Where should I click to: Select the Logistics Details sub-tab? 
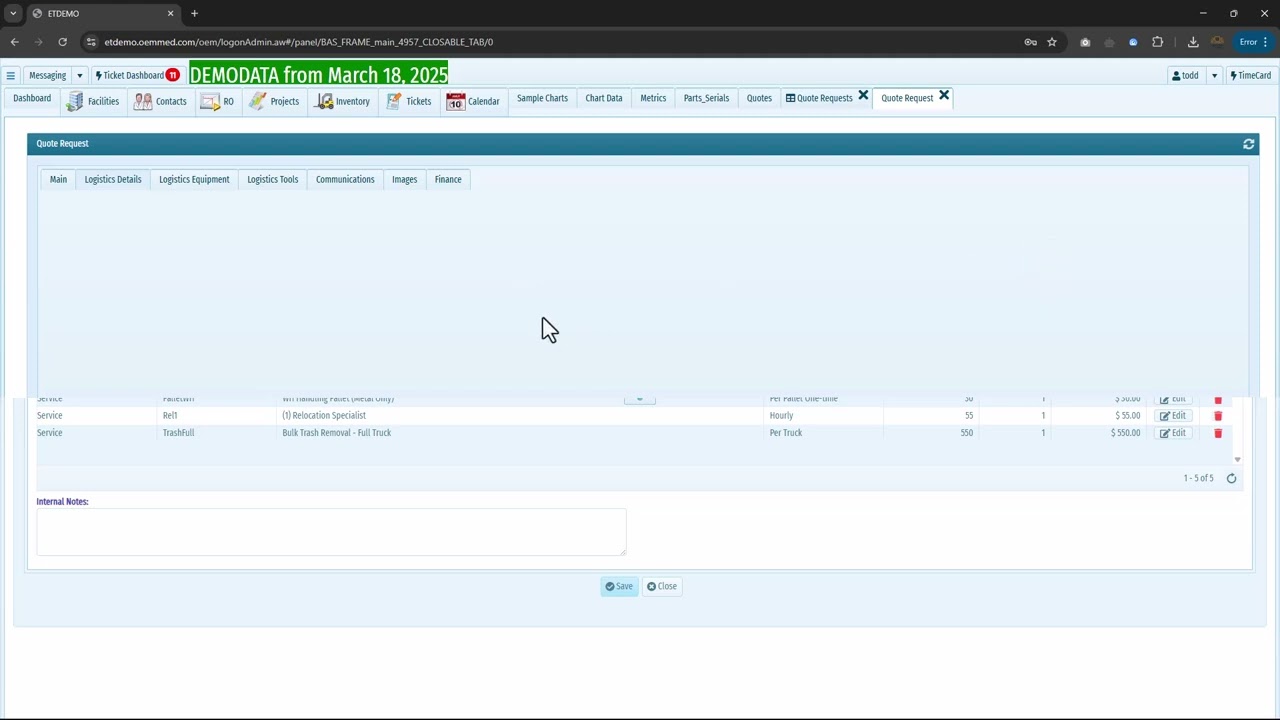pos(113,179)
